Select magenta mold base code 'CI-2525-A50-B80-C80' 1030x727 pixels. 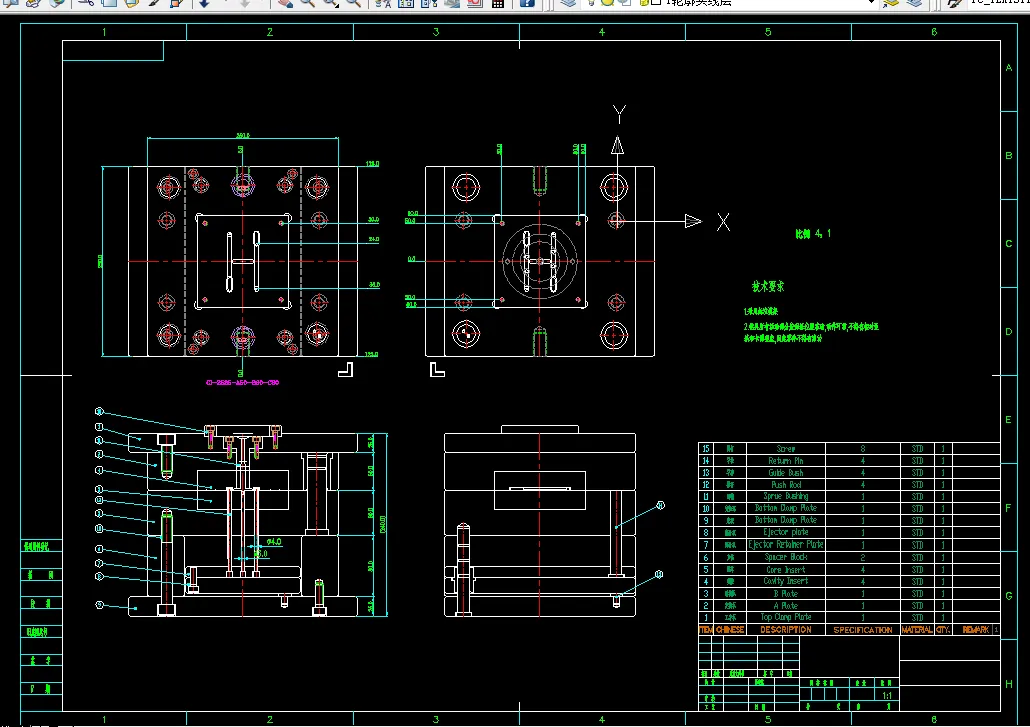click(242, 382)
